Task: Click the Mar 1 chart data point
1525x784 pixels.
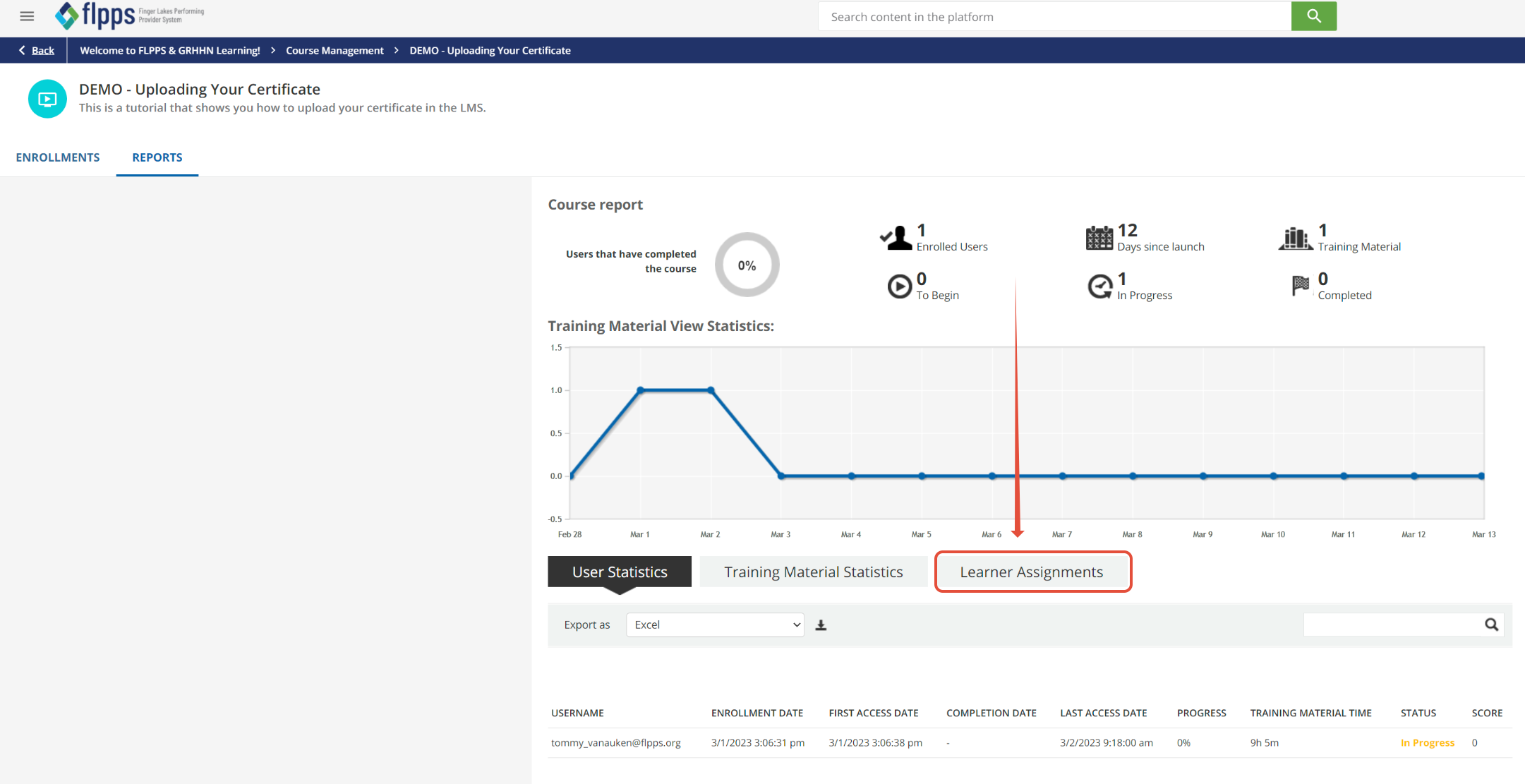Action: (641, 390)
